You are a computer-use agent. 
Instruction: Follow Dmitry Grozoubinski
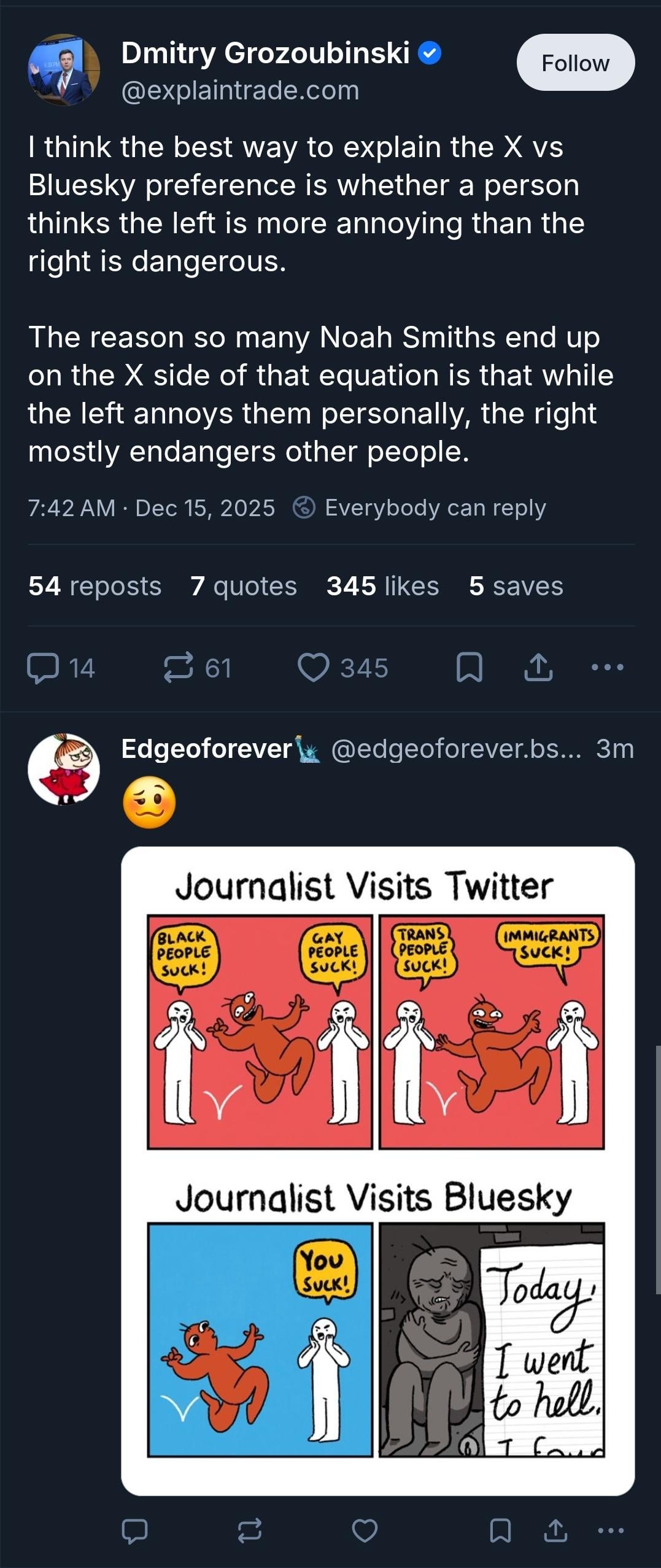coord(575,63)
